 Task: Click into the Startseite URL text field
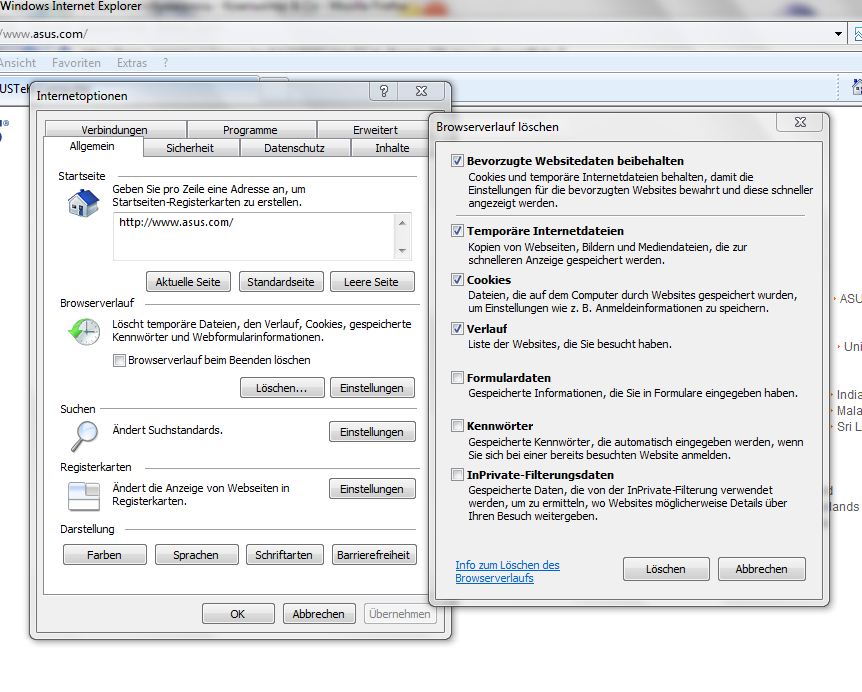click(x=255, y=236)
